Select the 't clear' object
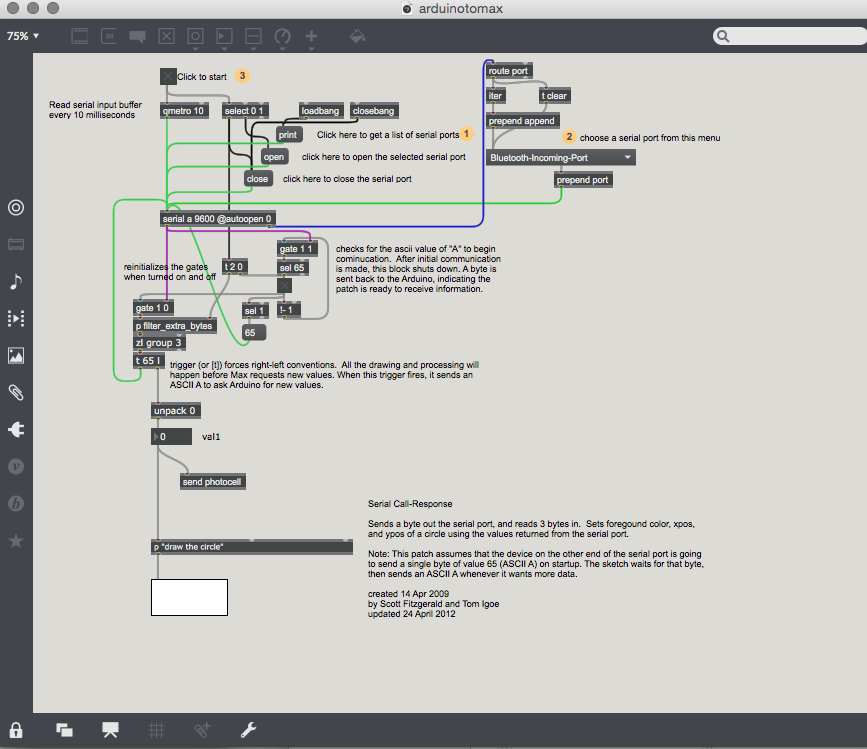This screenshot has width=867, height=749. 555,96
